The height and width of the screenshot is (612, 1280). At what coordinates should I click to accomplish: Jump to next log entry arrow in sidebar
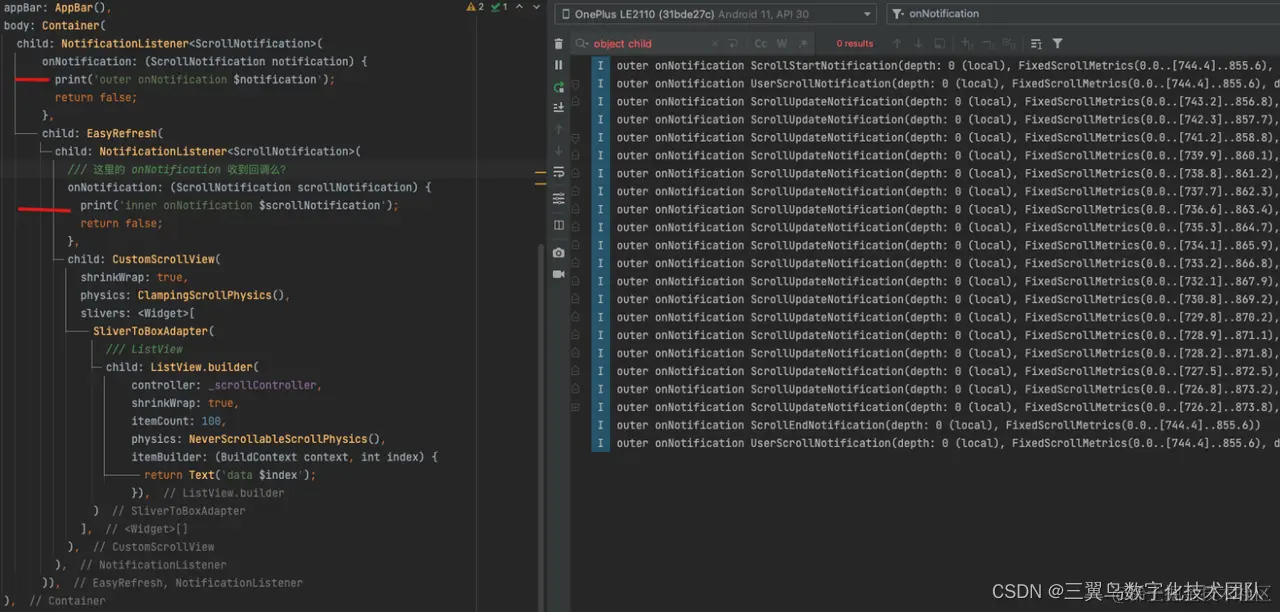pyautogui.click(x=558, y=151)
